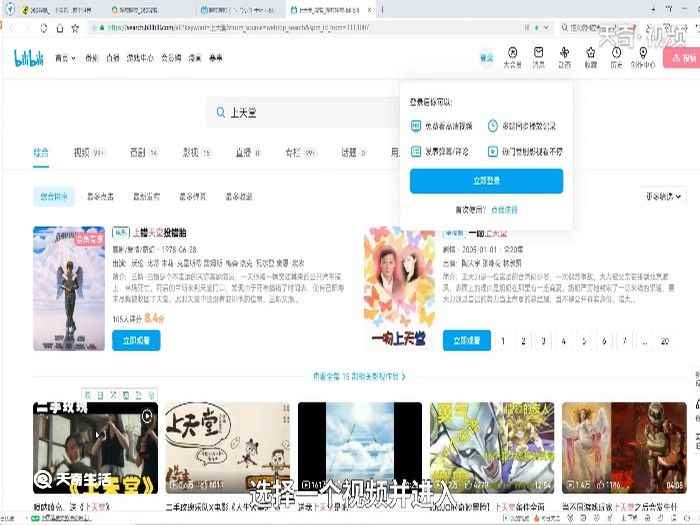The height and width of the screenshot is (525, 700).
Task: Switch to the 番剧 results tab
Action: click(143, 153)
